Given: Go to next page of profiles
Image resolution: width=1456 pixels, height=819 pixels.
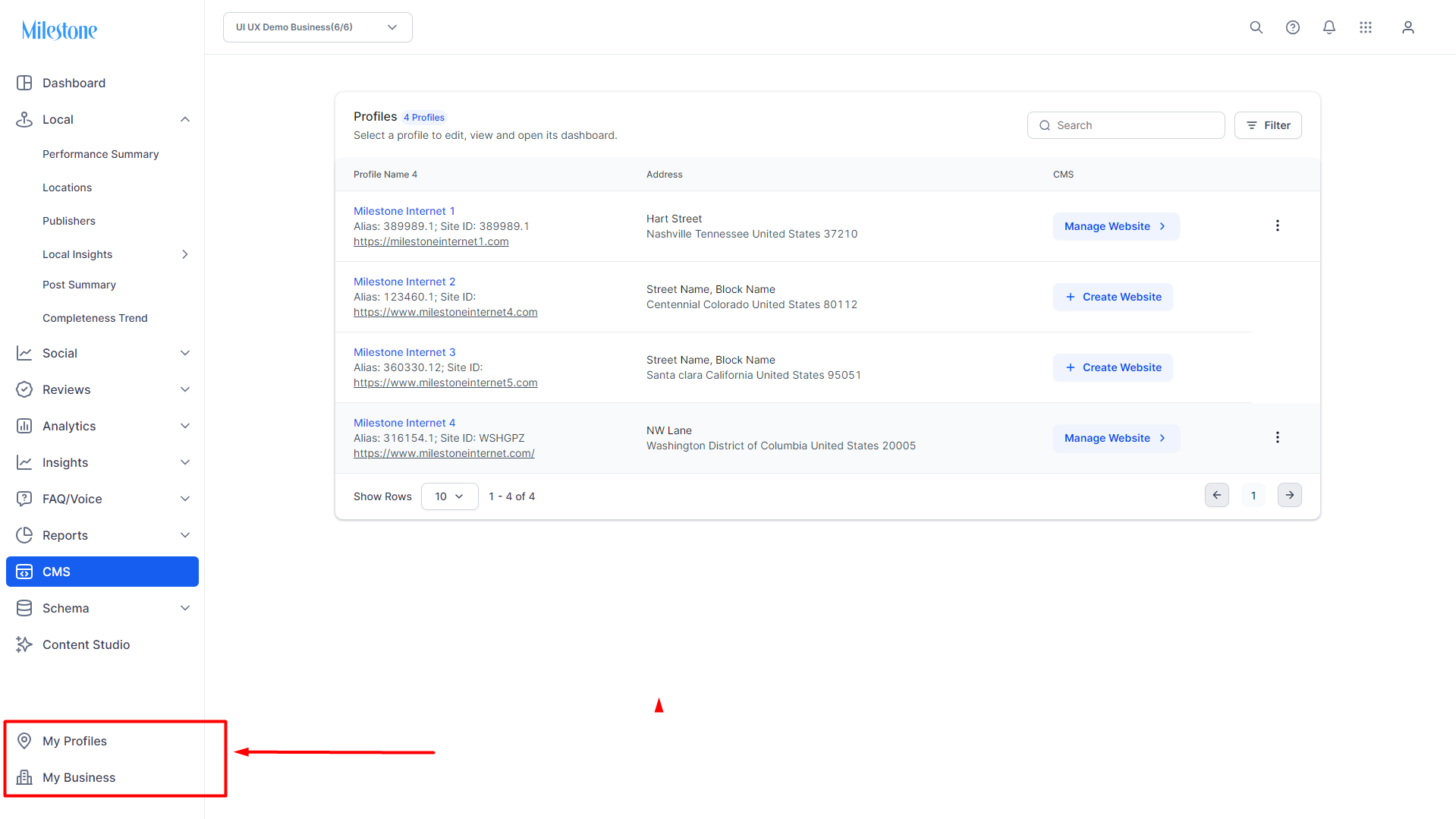Looking at the screenshot, I should 1290,495.
